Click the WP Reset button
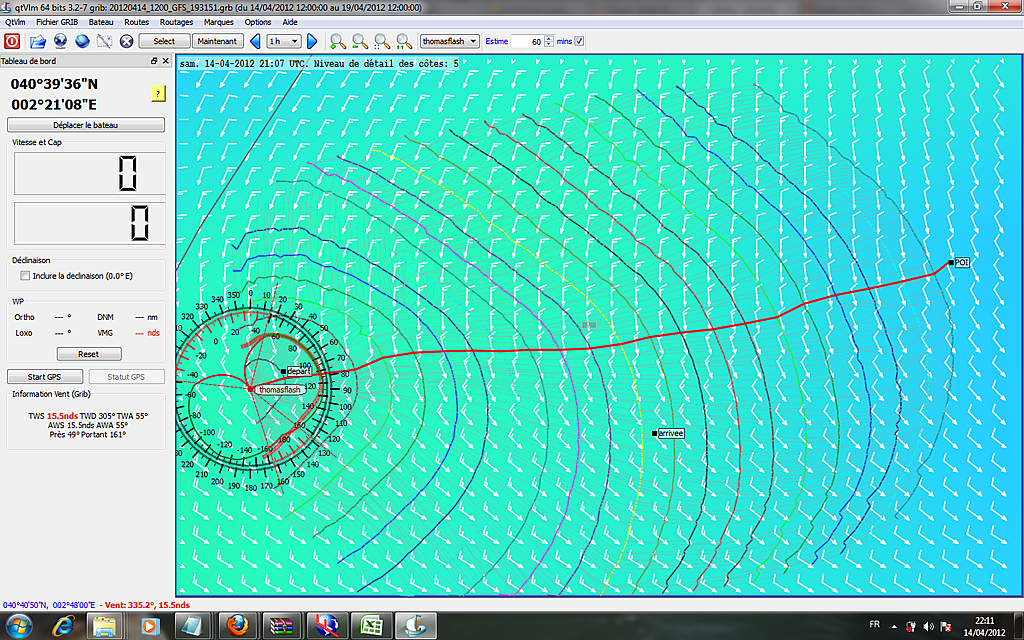Viewport: 1024px width, 640px height. click(89, 354)
